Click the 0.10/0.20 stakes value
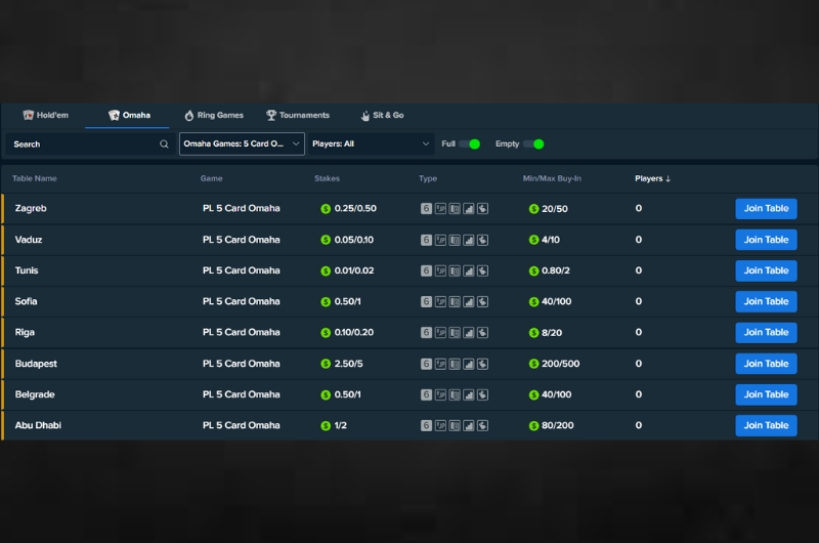 point(354,332)
